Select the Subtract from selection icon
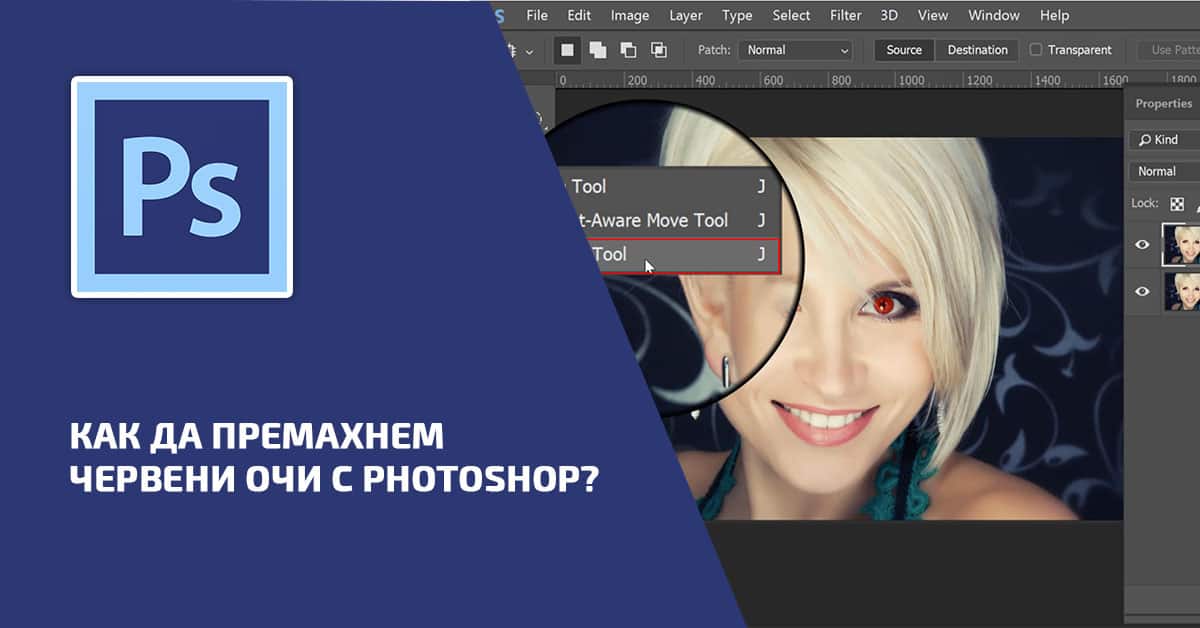This screenshot has height=628, width=1200. 628,50
